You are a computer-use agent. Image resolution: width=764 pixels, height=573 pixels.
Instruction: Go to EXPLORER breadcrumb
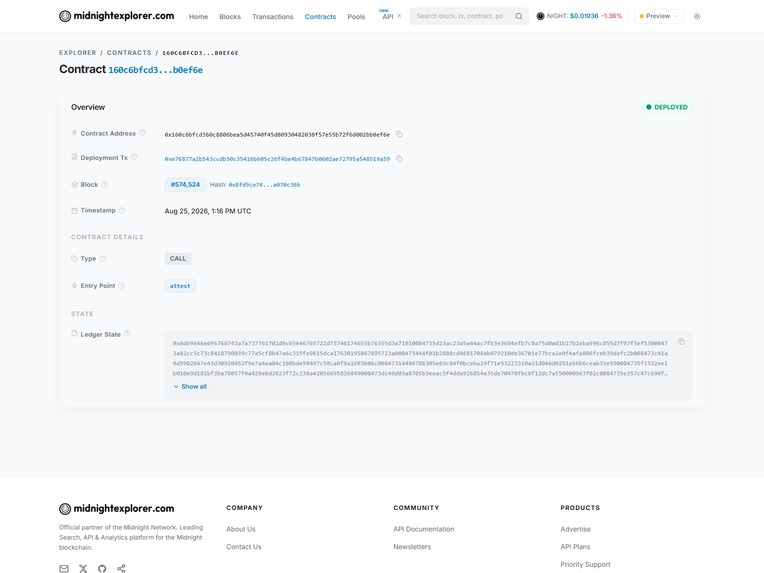point(77,53)
